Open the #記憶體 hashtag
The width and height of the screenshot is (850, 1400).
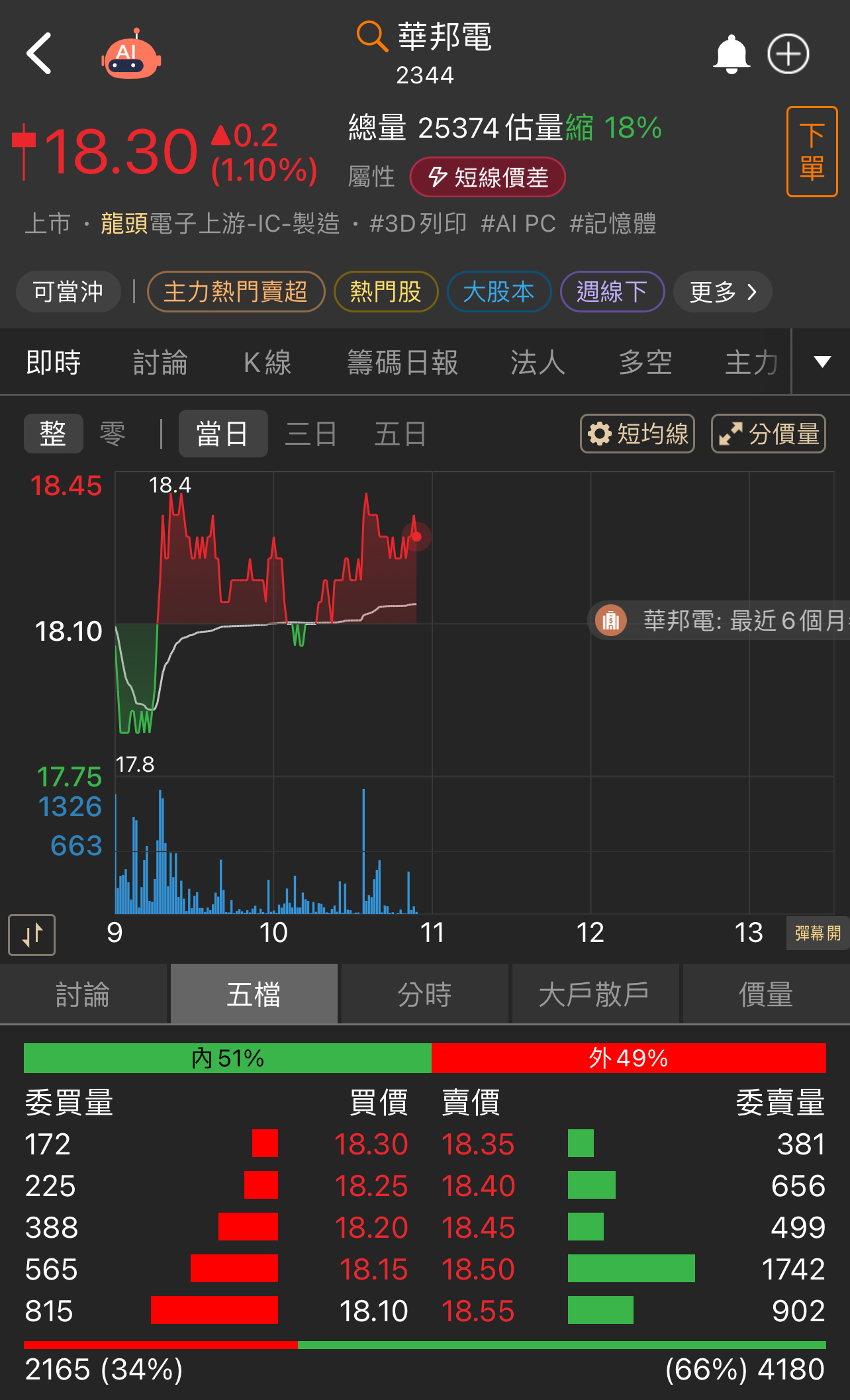pyautogui.click(x=613, y=224)
